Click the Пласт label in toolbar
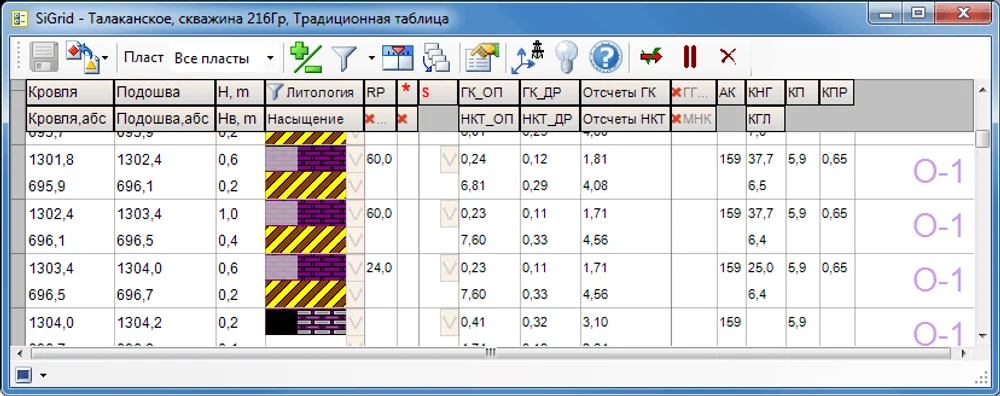 coord(143,57)
